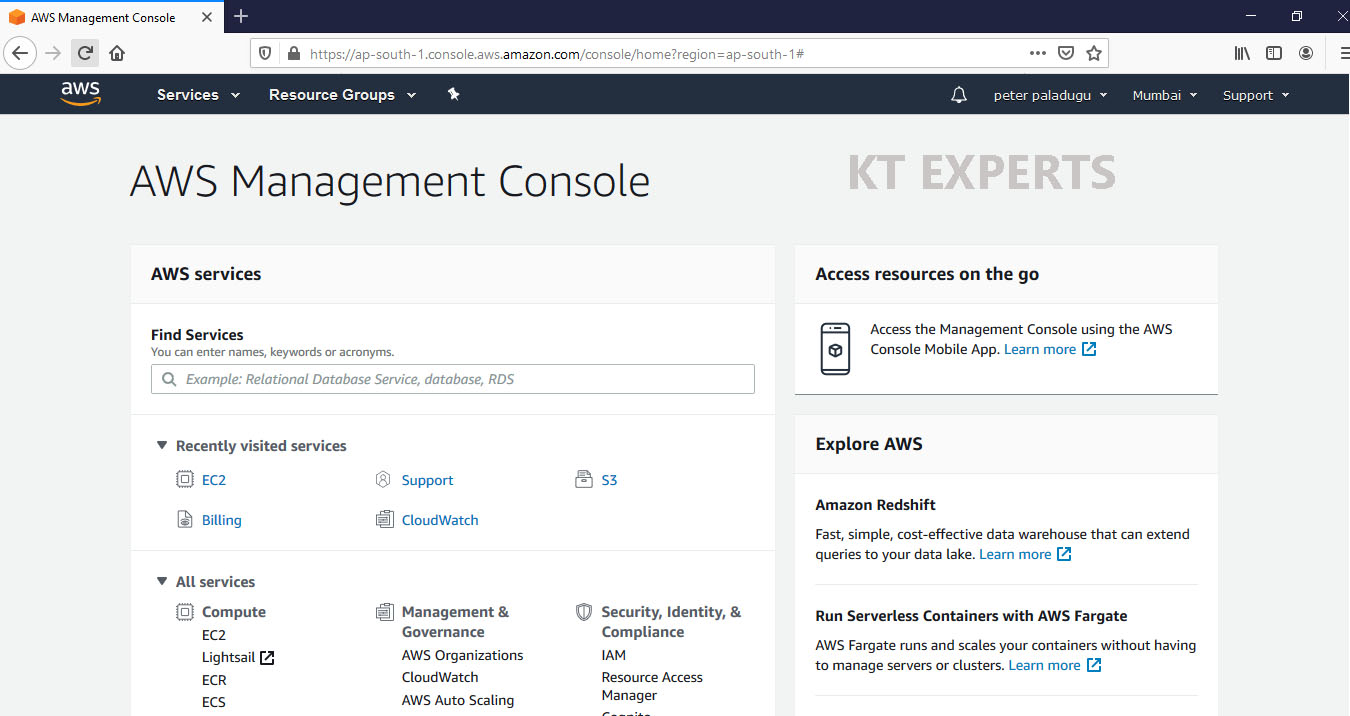Open EC2 from recently visited services
The width and height of the screenshot is (1350, 716).
pos(214,480)
